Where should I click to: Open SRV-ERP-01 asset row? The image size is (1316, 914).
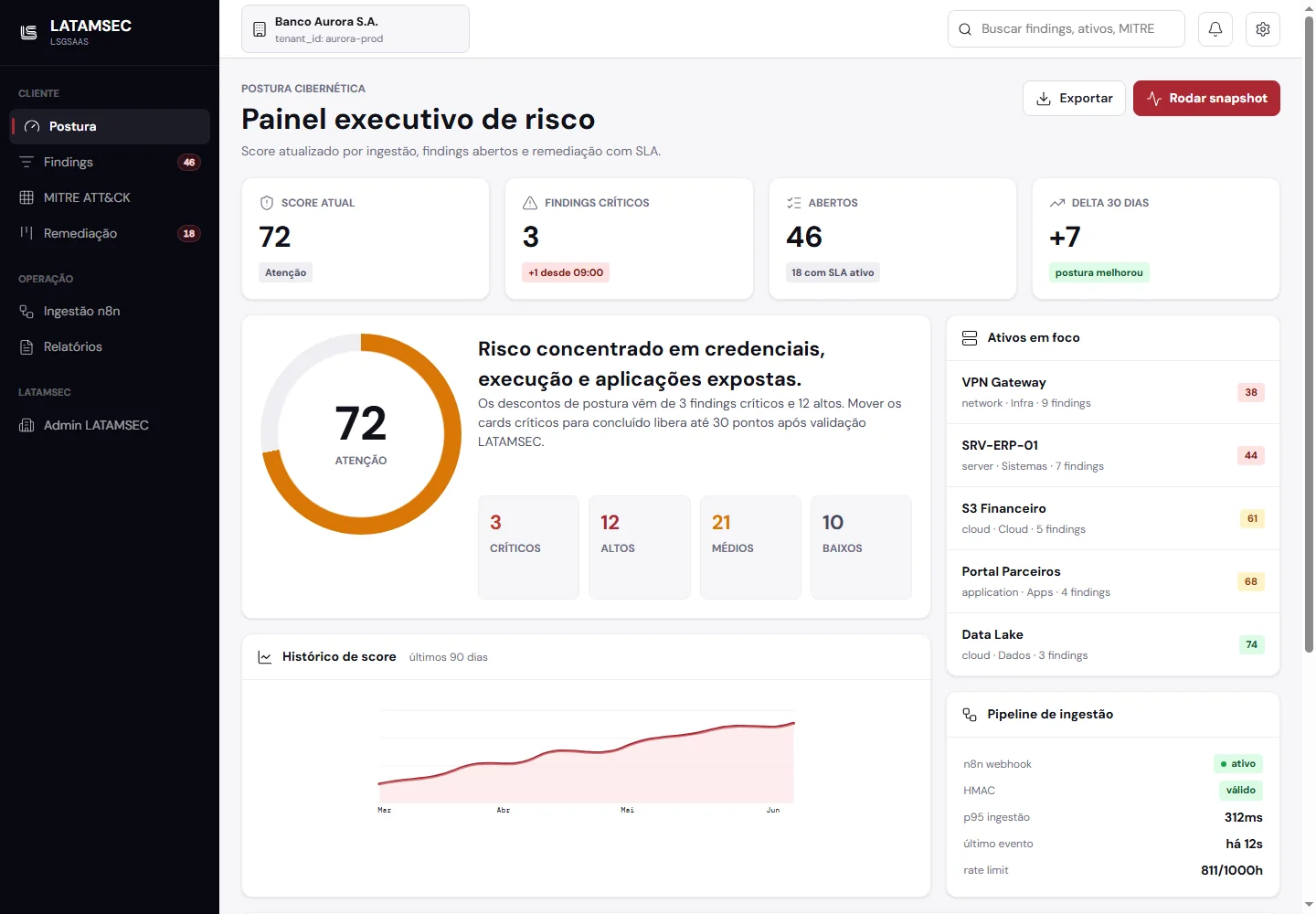coord(1113,455)
